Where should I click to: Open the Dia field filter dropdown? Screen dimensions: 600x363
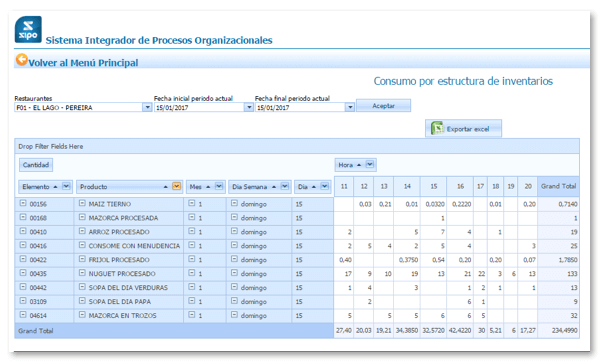(x=324, y=186)
